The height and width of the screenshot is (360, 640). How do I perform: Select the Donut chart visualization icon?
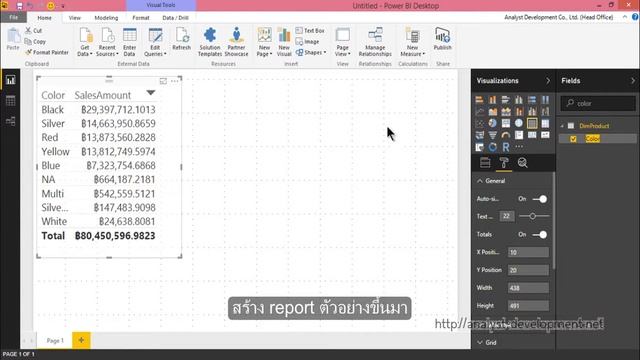coord(493,147)
